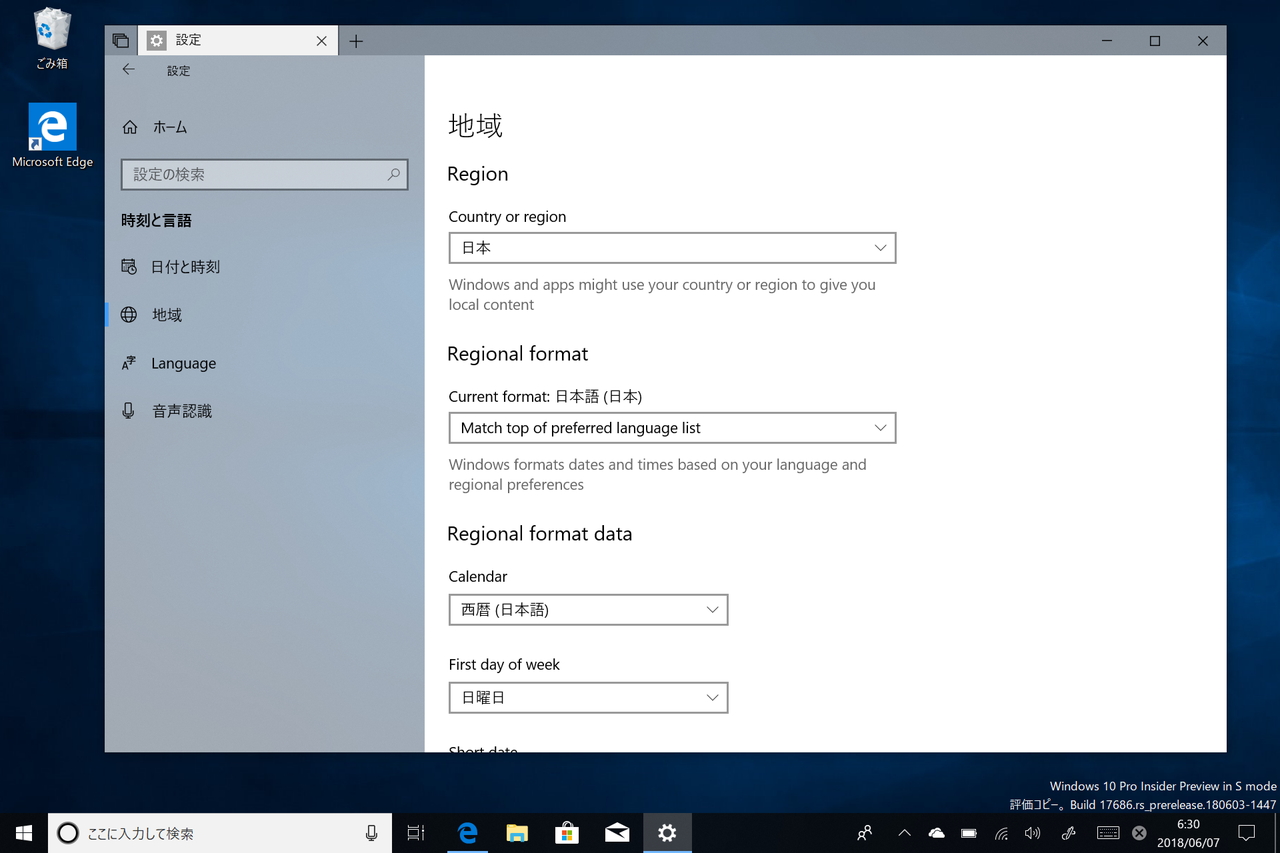The image size is (1280, 853).
Task: Open the ごみ箱 desktop icon
Action: pyautogui.click(x=52, y=39)
